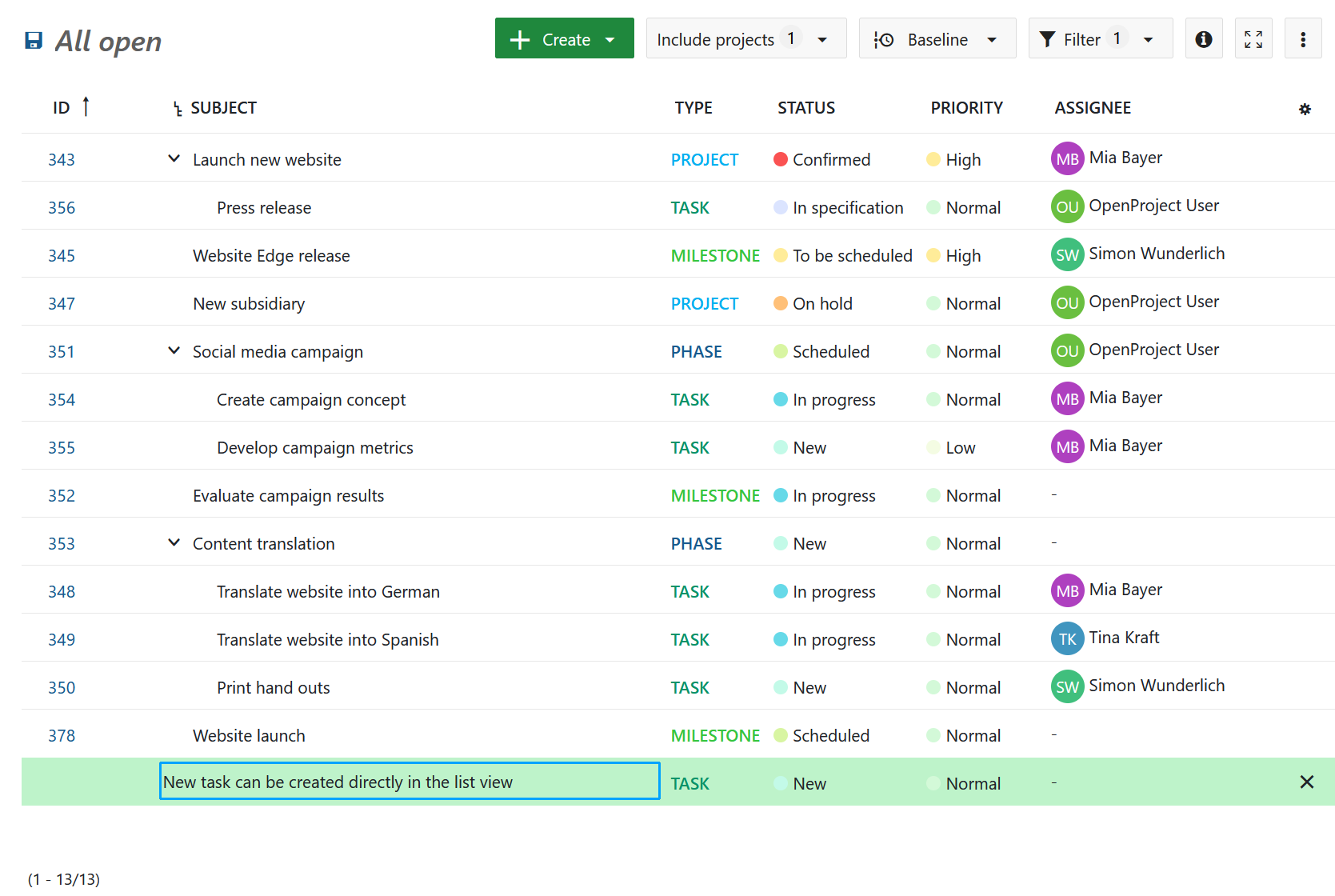
Task: Open work package ID 343
Action: tap(62, 160)
